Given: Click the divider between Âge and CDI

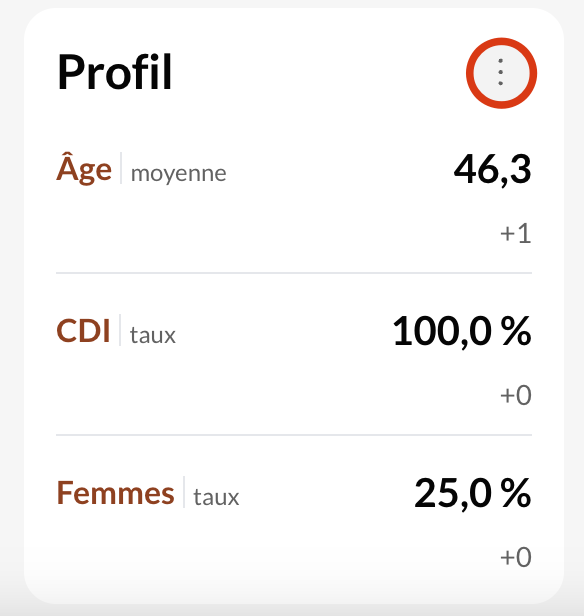Looking at the screenshot, I should [x=294, y=273].
